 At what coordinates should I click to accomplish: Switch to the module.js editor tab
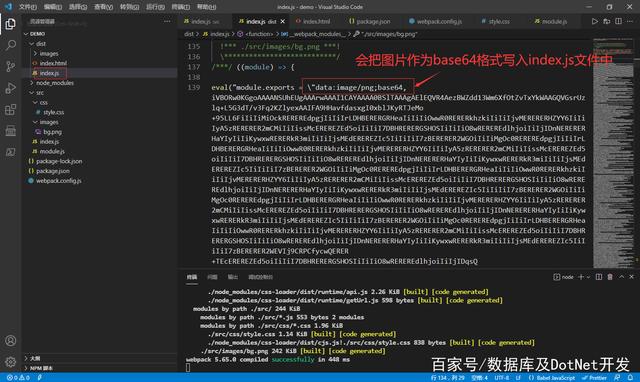point(551,21)
